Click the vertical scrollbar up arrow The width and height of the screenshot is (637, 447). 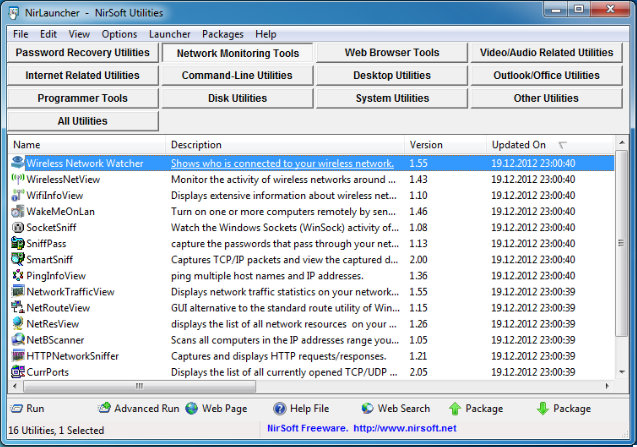click(x=622, y=142)
